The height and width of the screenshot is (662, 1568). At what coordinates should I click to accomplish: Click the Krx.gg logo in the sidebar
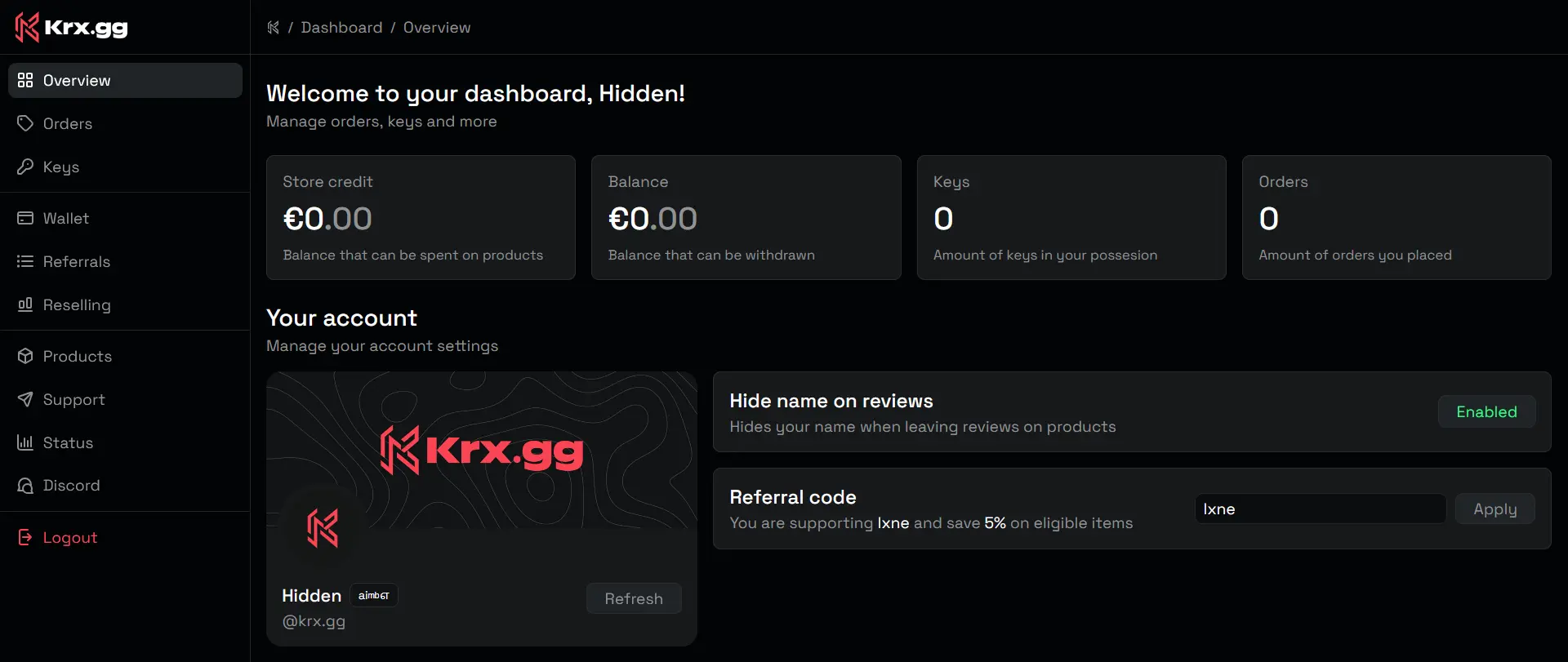click(72, 27)
